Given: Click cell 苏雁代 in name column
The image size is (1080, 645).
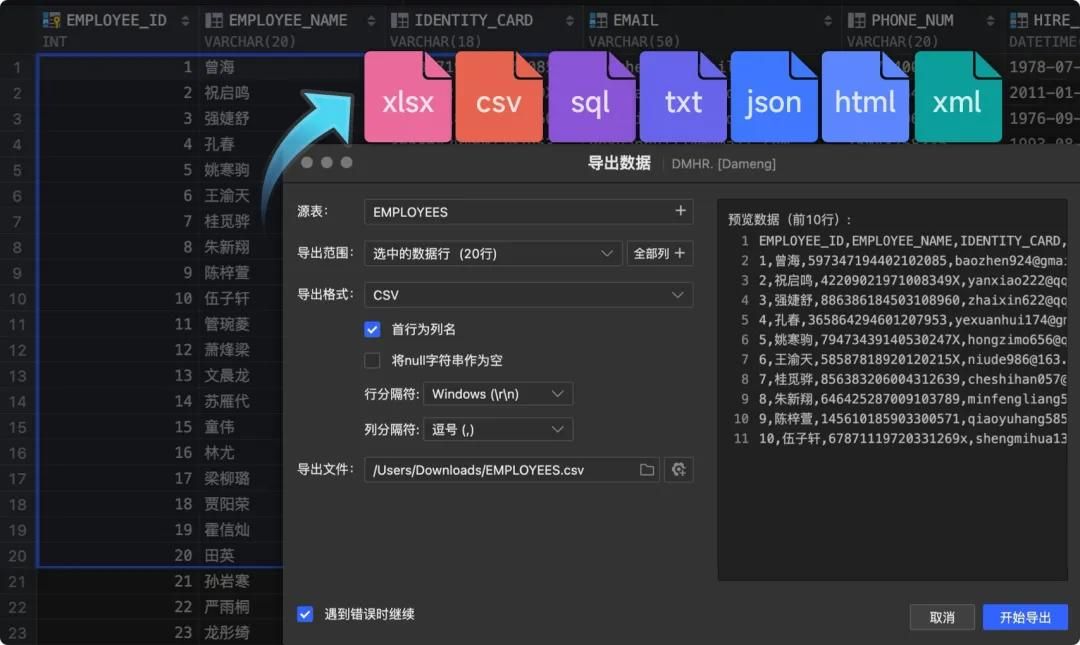Looking at the screenshot, I should (x=227, y=401).
